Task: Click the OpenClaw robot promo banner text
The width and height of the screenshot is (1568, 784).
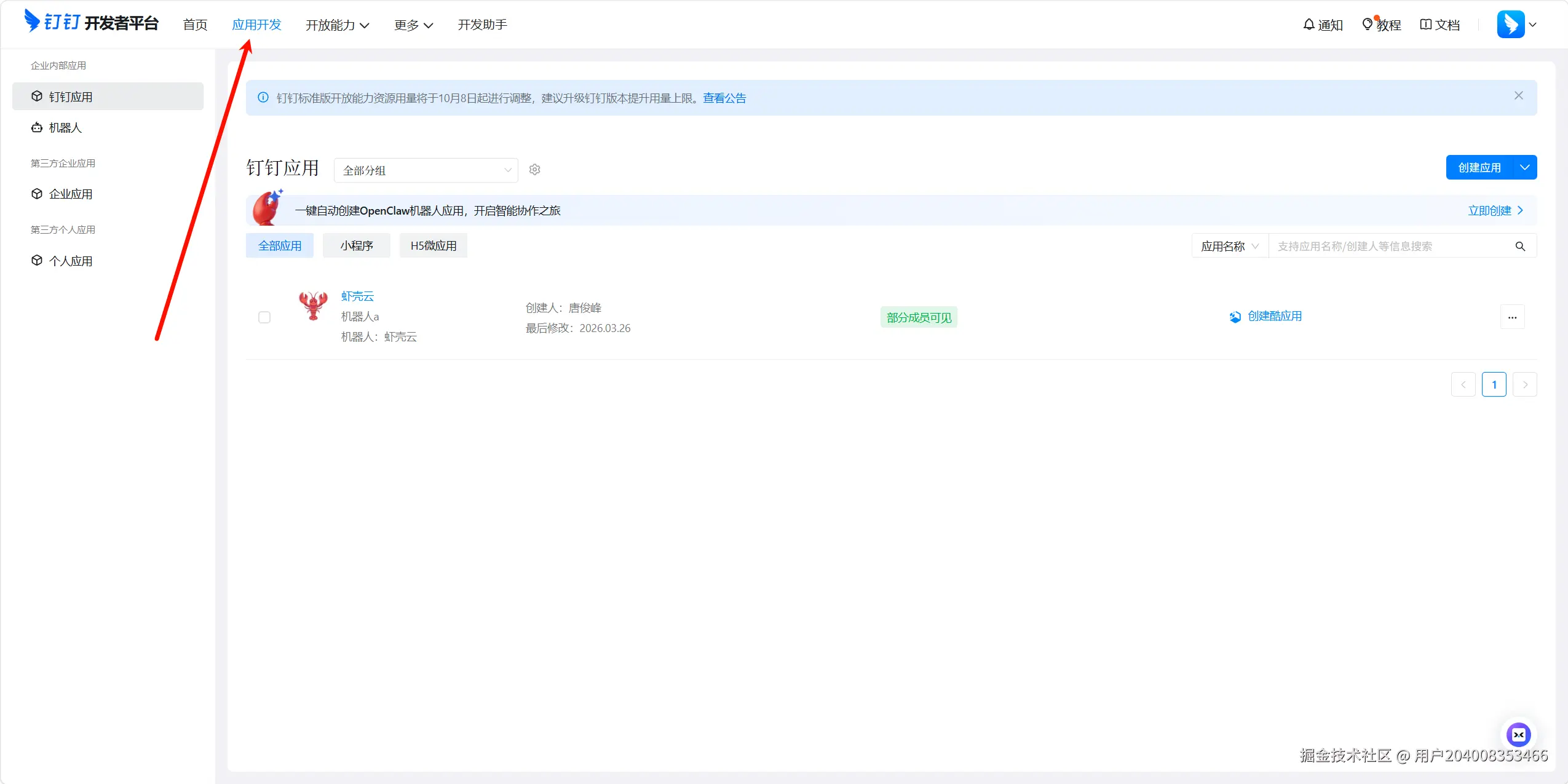Action: tap(428, 210)
